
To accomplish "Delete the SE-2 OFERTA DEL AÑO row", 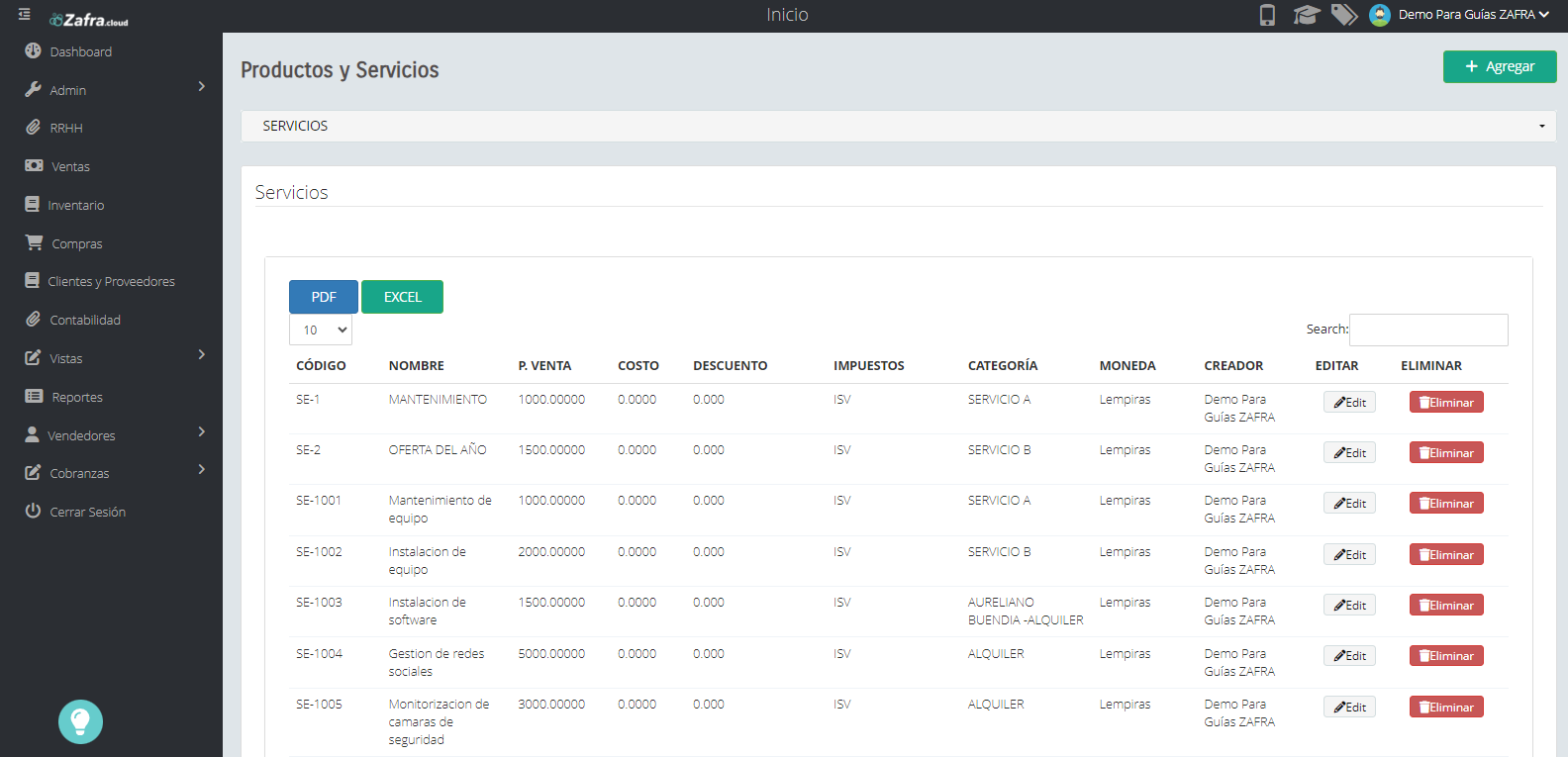I will click(x=1446, y=452).
